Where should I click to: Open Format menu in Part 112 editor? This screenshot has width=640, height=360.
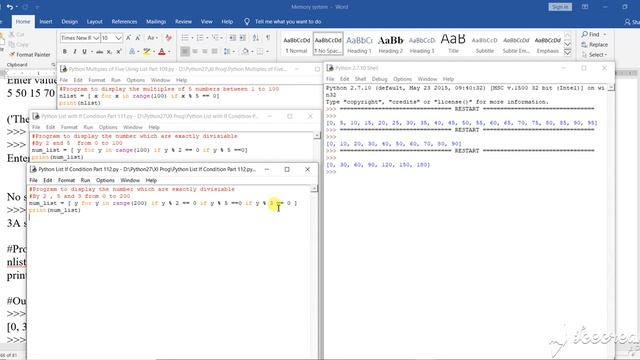pos(66,180)
